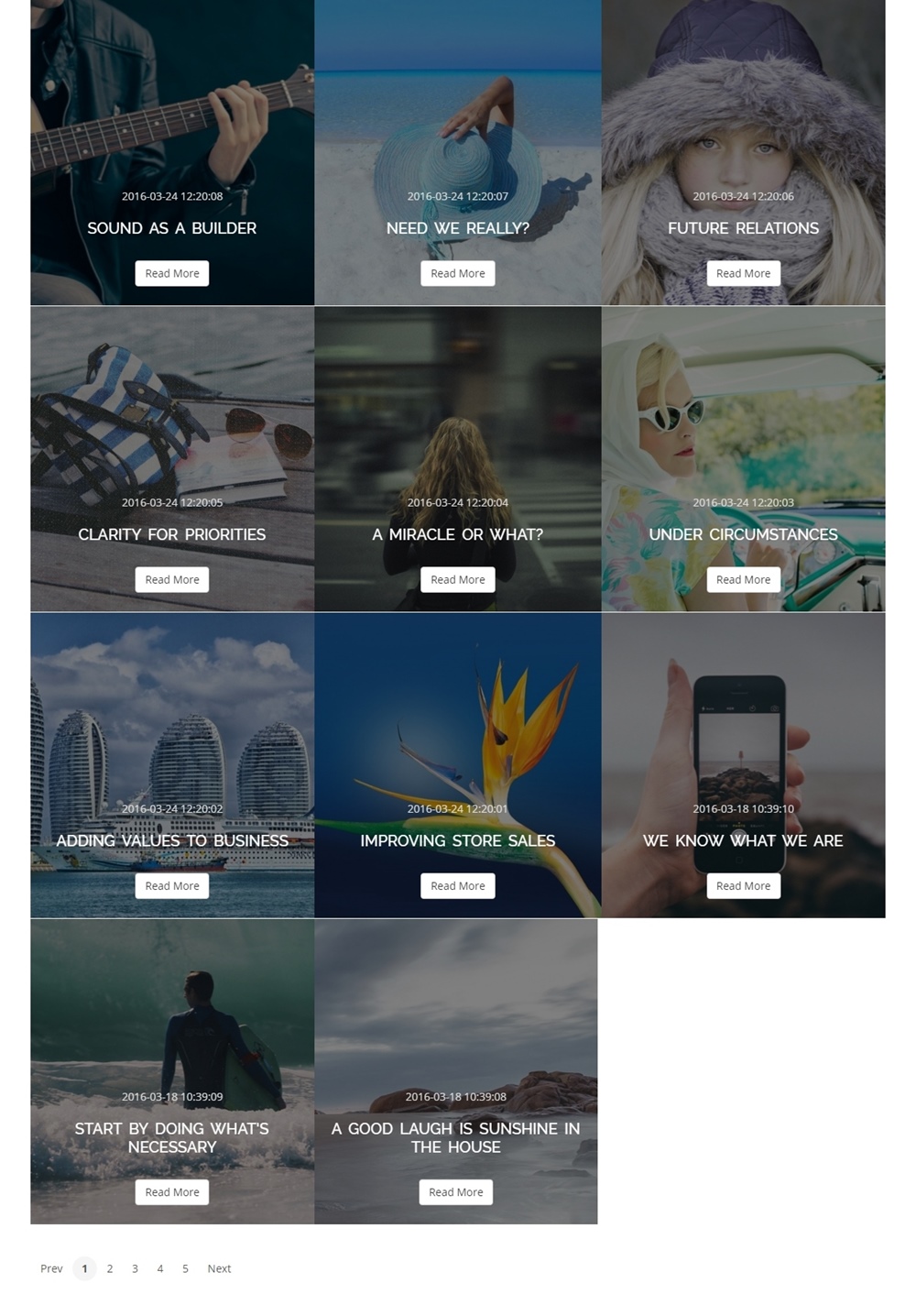Select the guitar player post thumbnail
916x1316 pixels.
point(172,152)
